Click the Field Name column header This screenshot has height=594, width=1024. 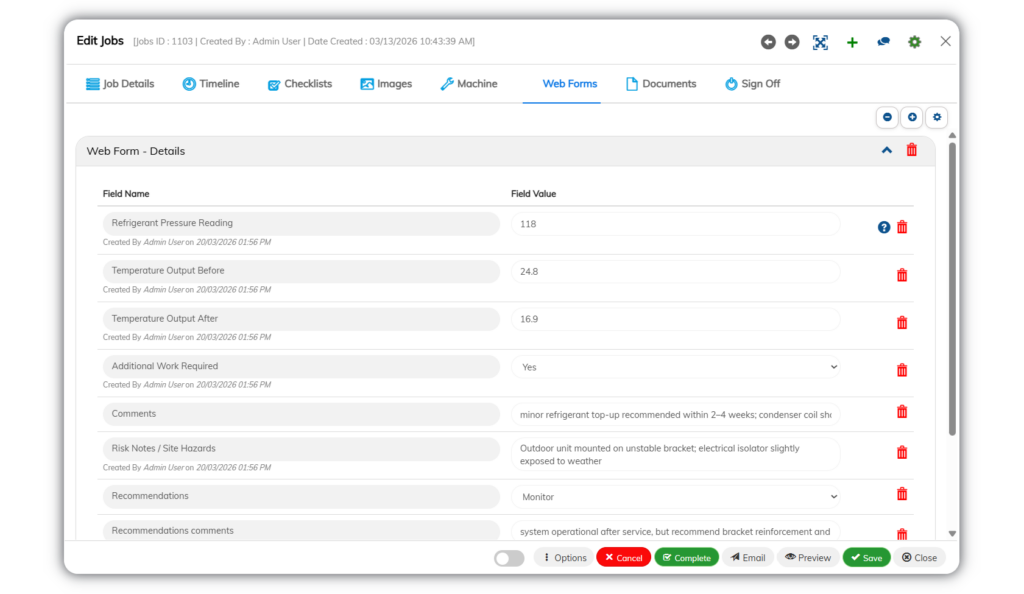click(x=126, y=194)
